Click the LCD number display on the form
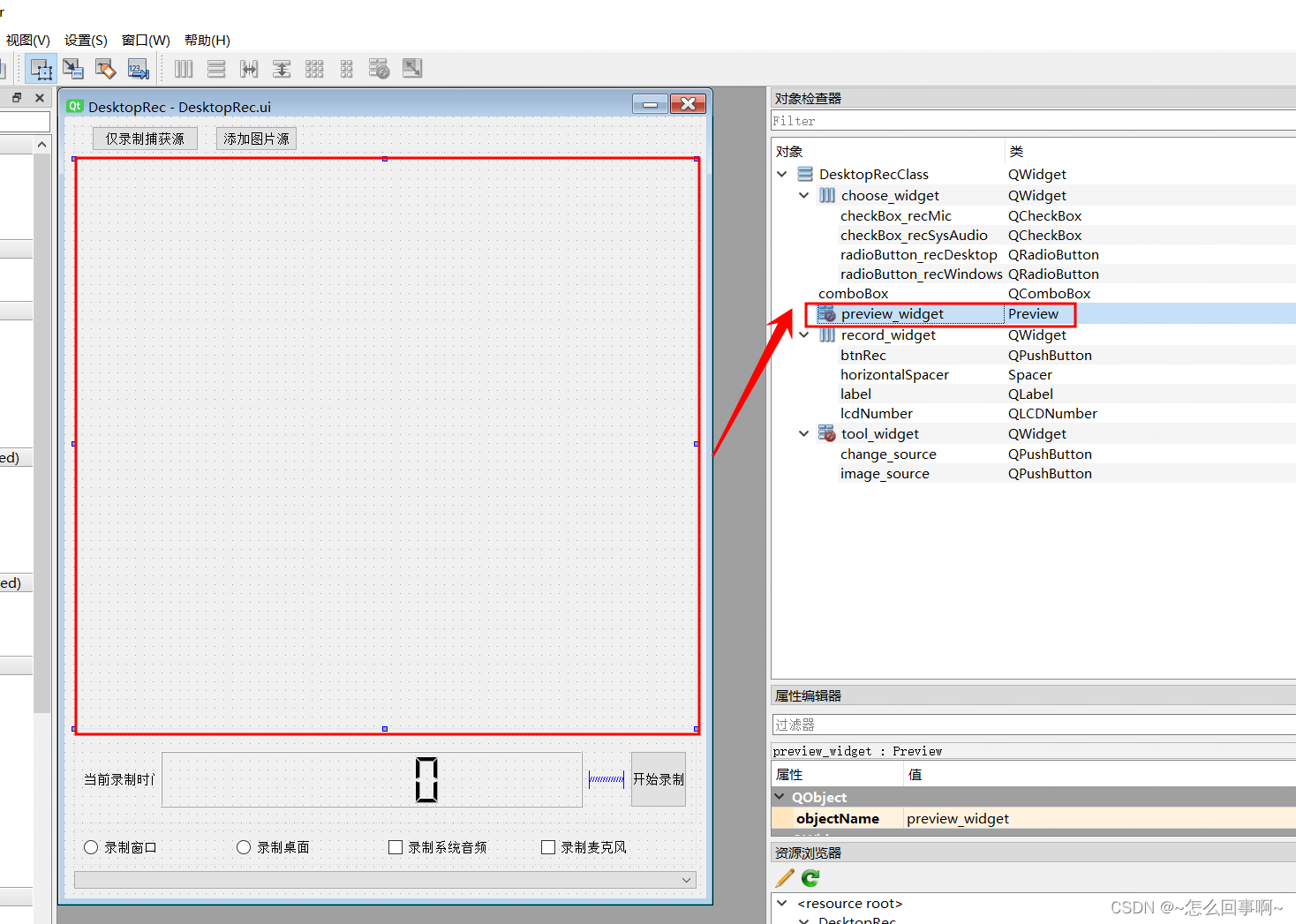The width and height of the screenshot is (1296, 924). tap(372, 779)
